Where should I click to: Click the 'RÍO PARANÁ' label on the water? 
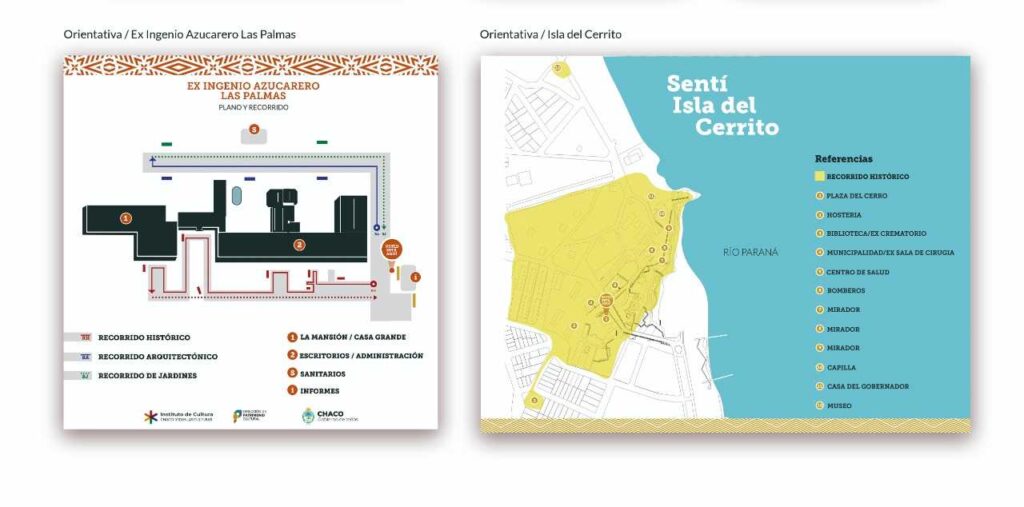point(750,252)
